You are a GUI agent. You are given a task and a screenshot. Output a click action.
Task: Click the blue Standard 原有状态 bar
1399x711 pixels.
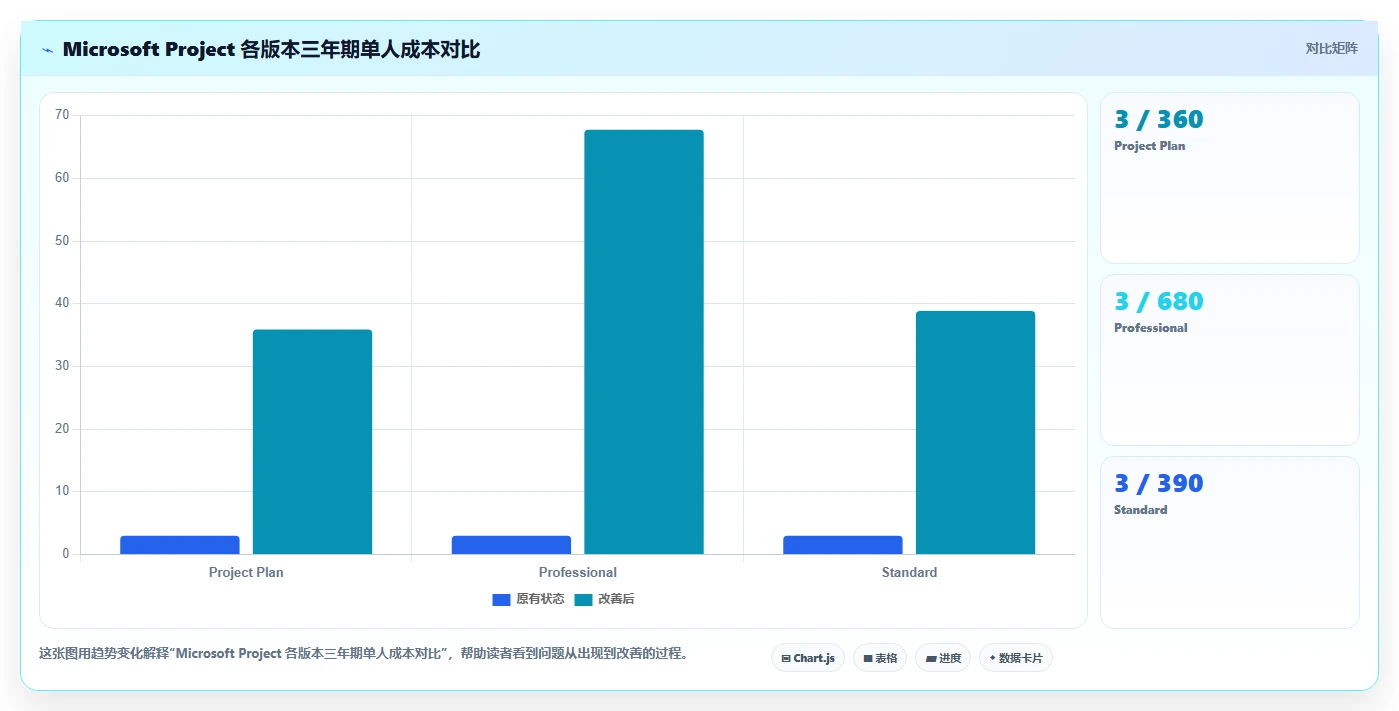pos(843,545)
